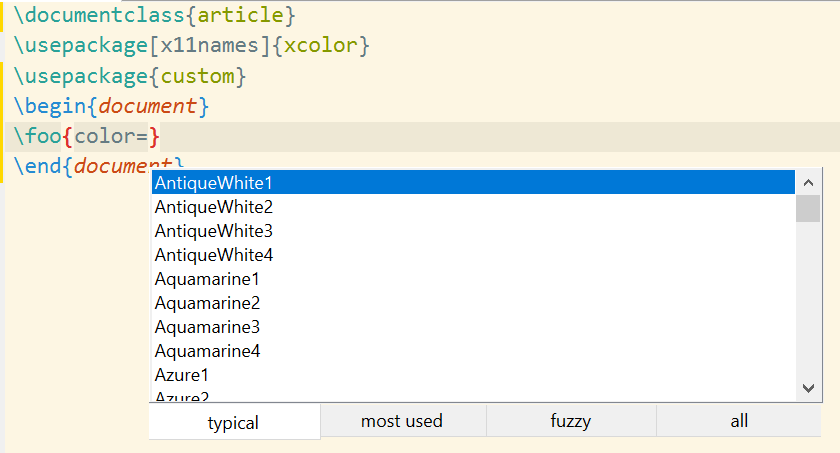This screenshot has width=840, height=453.
Task: Choose AntiqueWhite2 completion entry
Action: 473,207
